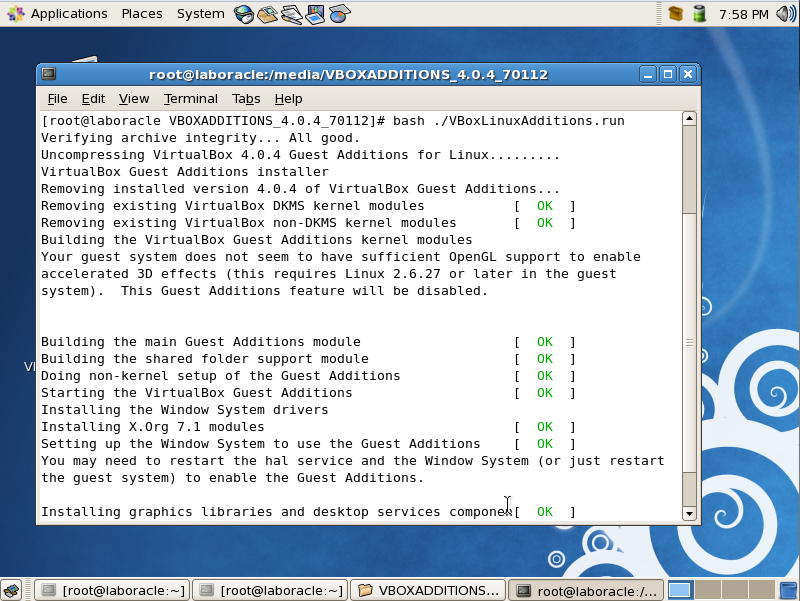Click OK status on the DKMS kernel modules row
The height and width of the screenshot is (601, 800).
click(x=544, y=206)
